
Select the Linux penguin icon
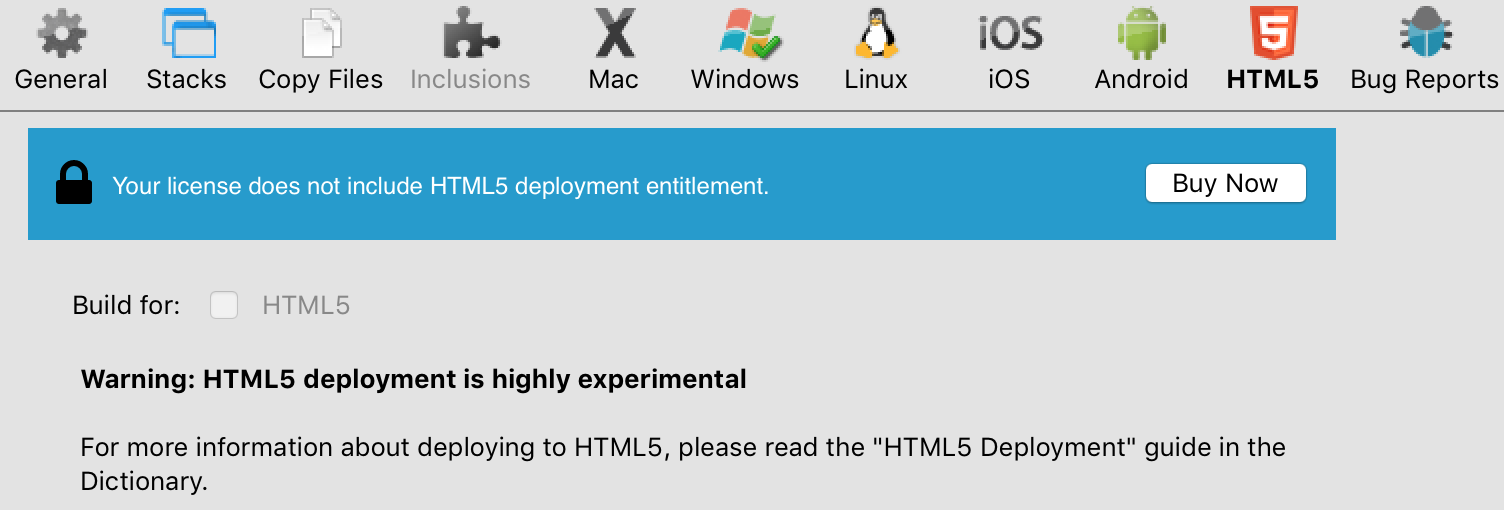(x=876, y=35)
